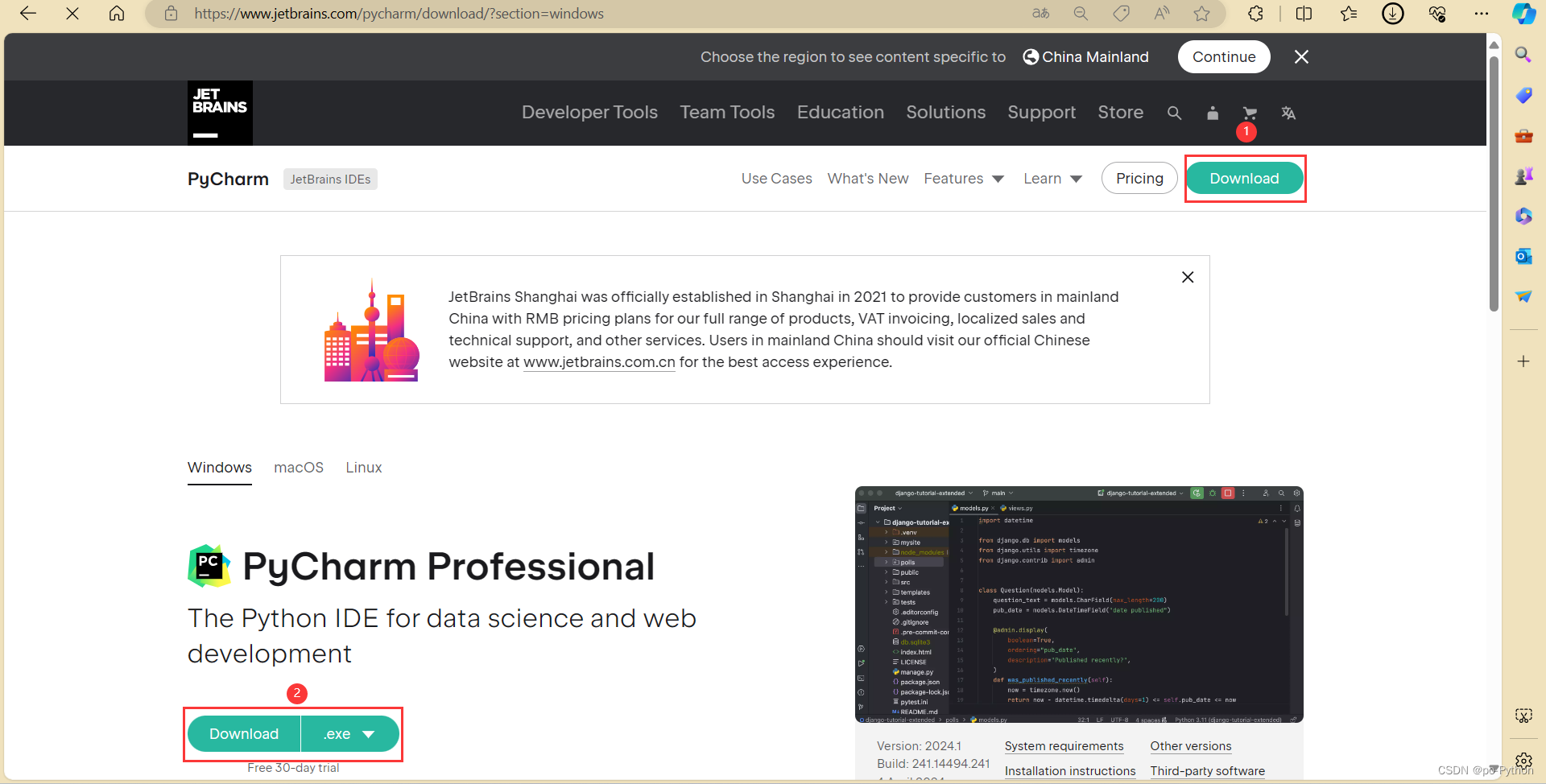Click the zoom out magnifier icon
Screen dimensions: 1546x784
pyautogui.click(x=1081, y=14)
